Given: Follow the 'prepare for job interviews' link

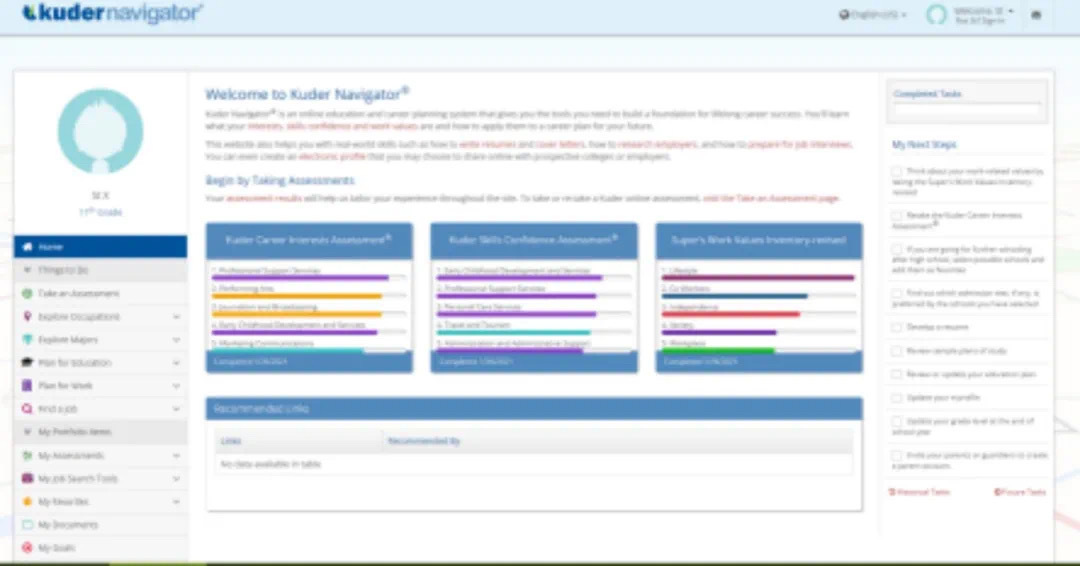Looking at the screenshot, I should click(800, 144).
